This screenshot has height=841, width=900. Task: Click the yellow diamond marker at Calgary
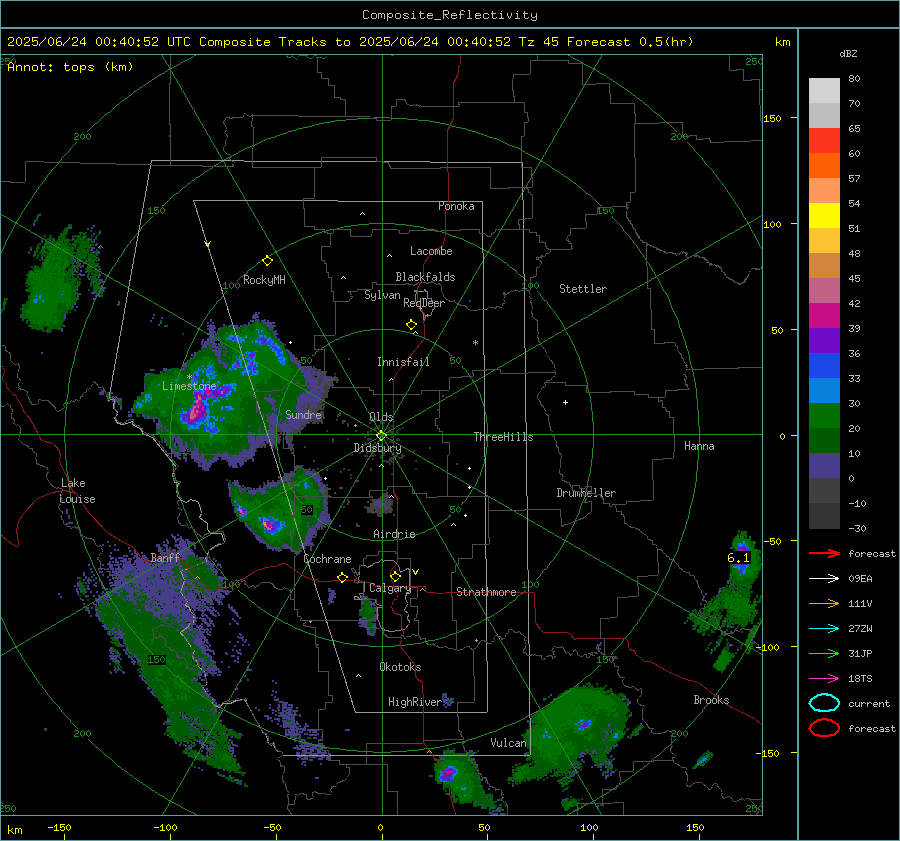pyautogui.click(x=395, y=576)
